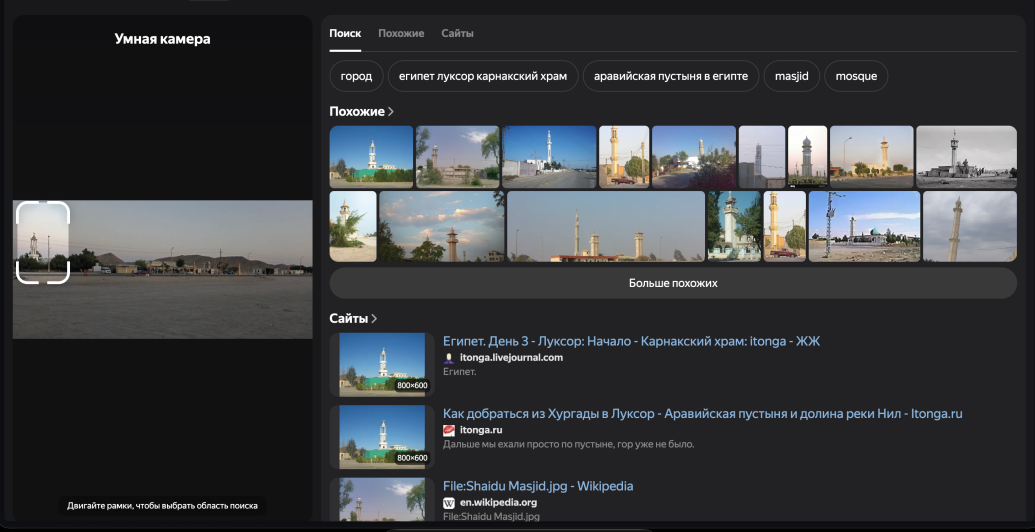
Task: Click the en.wikipedia.org site name
Action: (498, 503)
